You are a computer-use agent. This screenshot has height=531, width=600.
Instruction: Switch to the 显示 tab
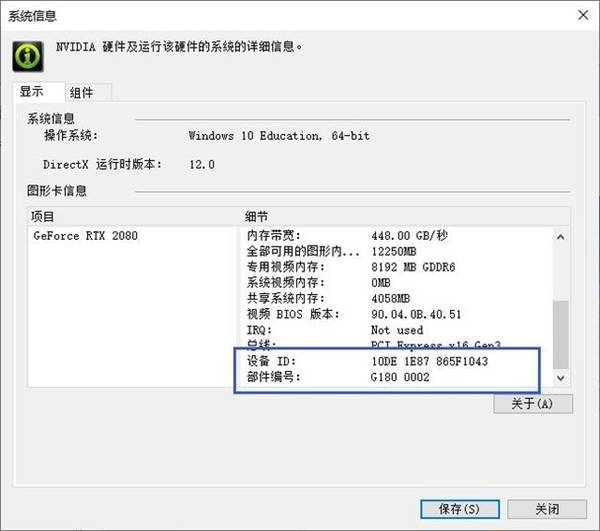click(x=40, y=92)
